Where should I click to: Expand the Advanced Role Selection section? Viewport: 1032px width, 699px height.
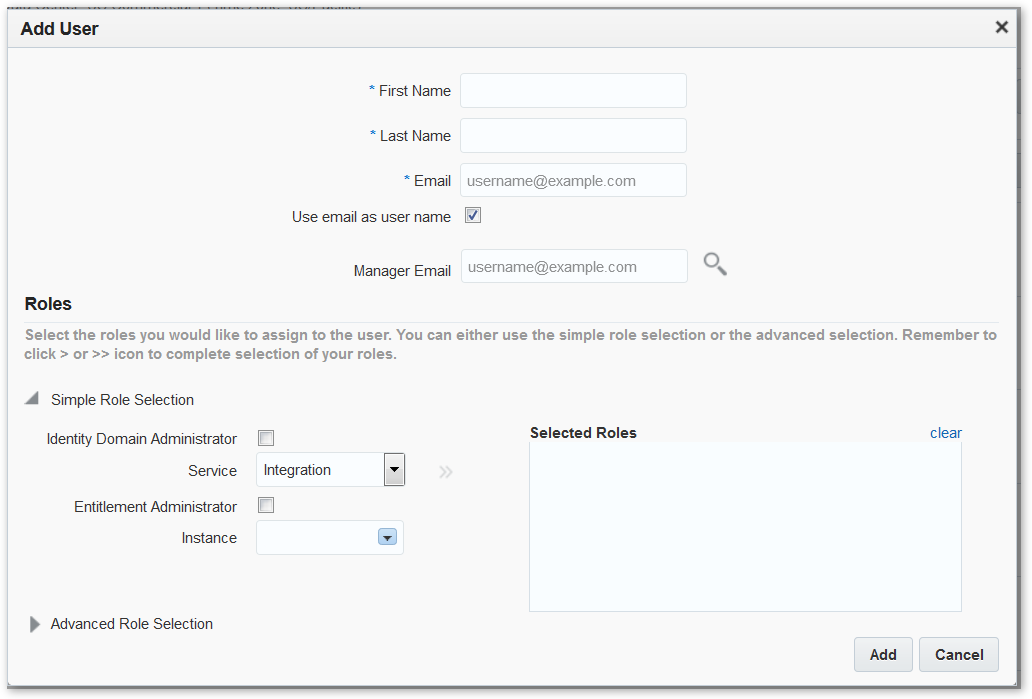[x=35, y=624]
